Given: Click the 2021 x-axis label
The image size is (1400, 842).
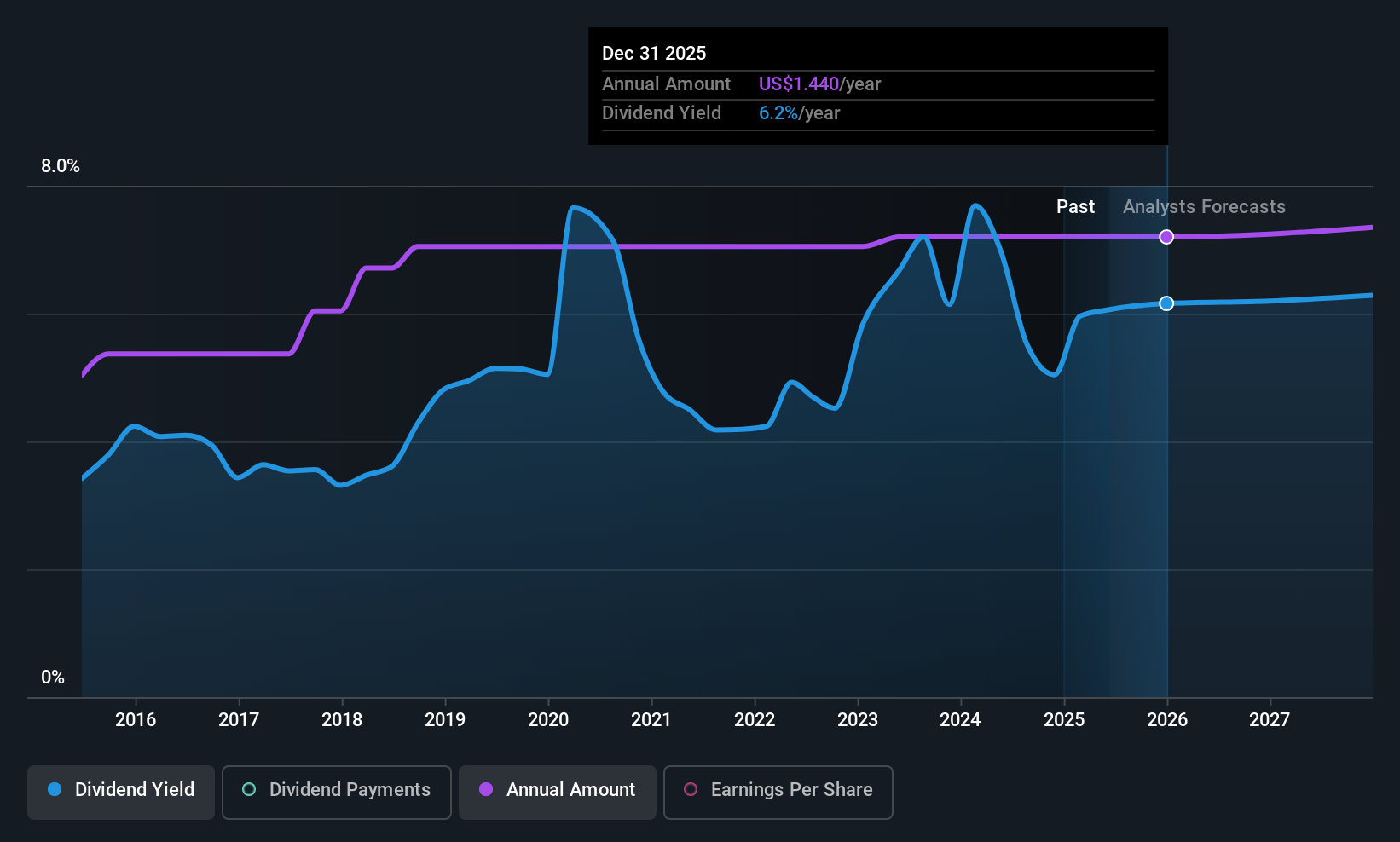Looking at the screenshot, I should pos(651,720).
